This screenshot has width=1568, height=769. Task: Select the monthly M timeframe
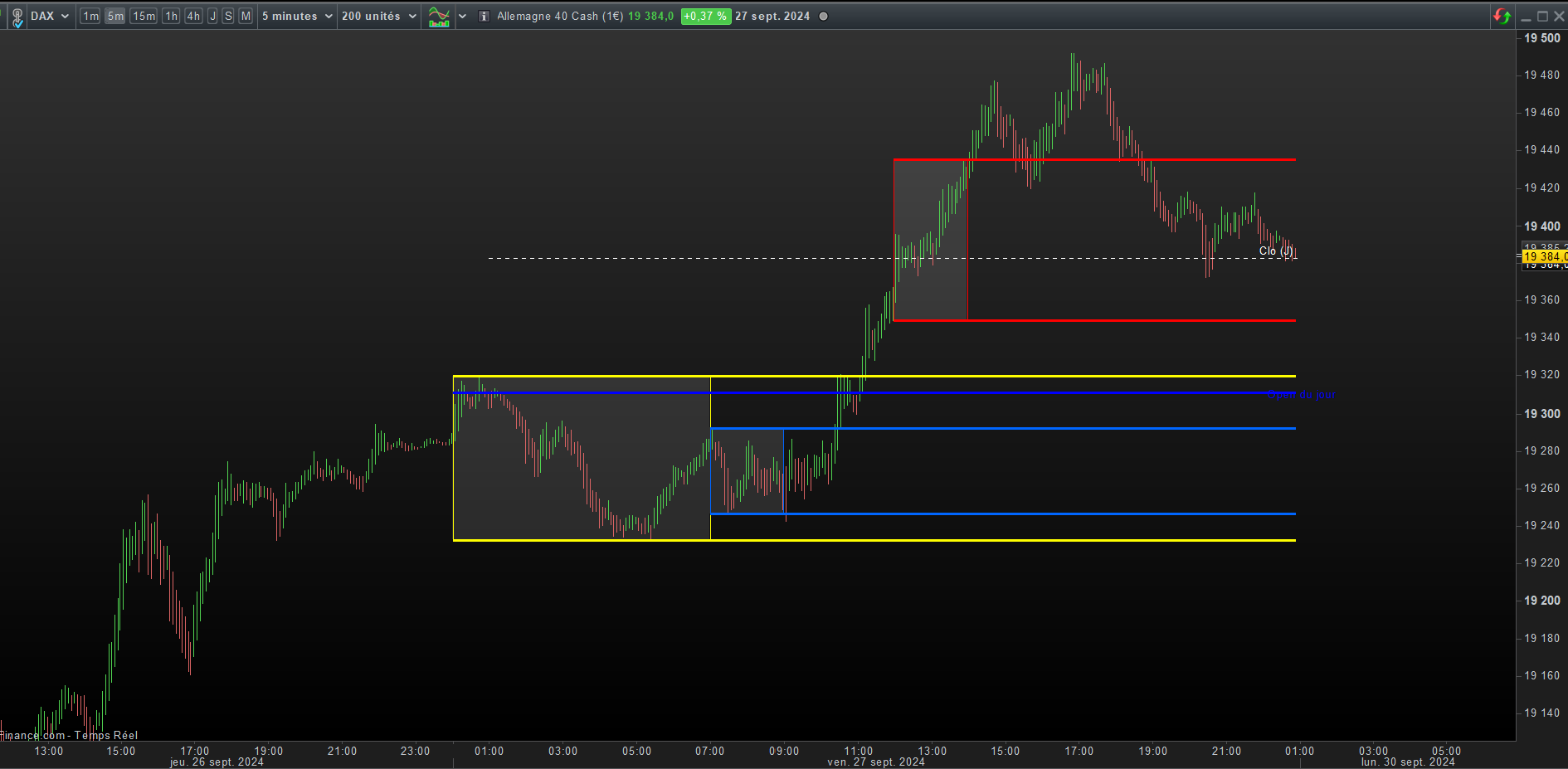coord(246,16)
